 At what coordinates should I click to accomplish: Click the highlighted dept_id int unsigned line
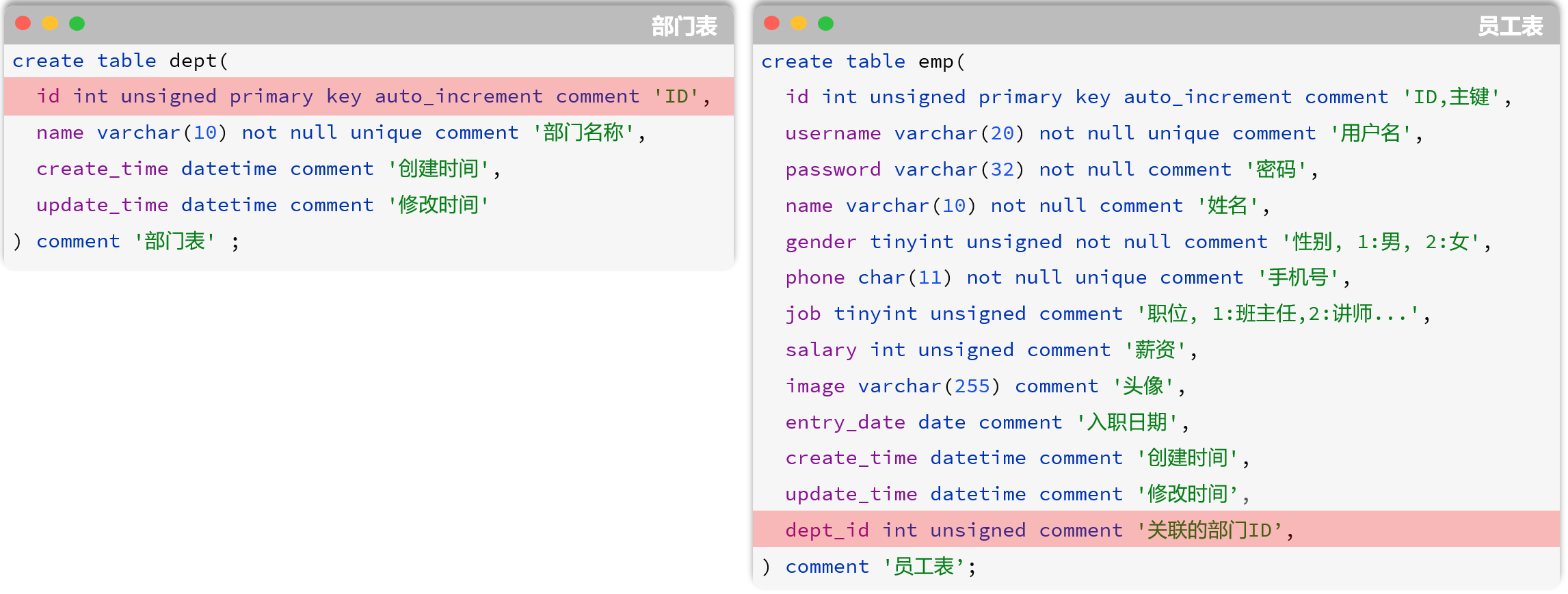[x=1156, y=529]
